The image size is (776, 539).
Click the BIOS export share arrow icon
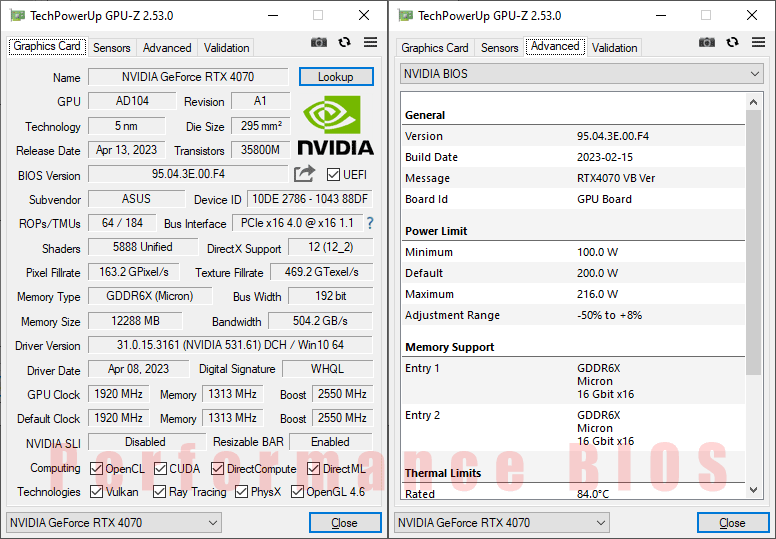tap(304, 174)
